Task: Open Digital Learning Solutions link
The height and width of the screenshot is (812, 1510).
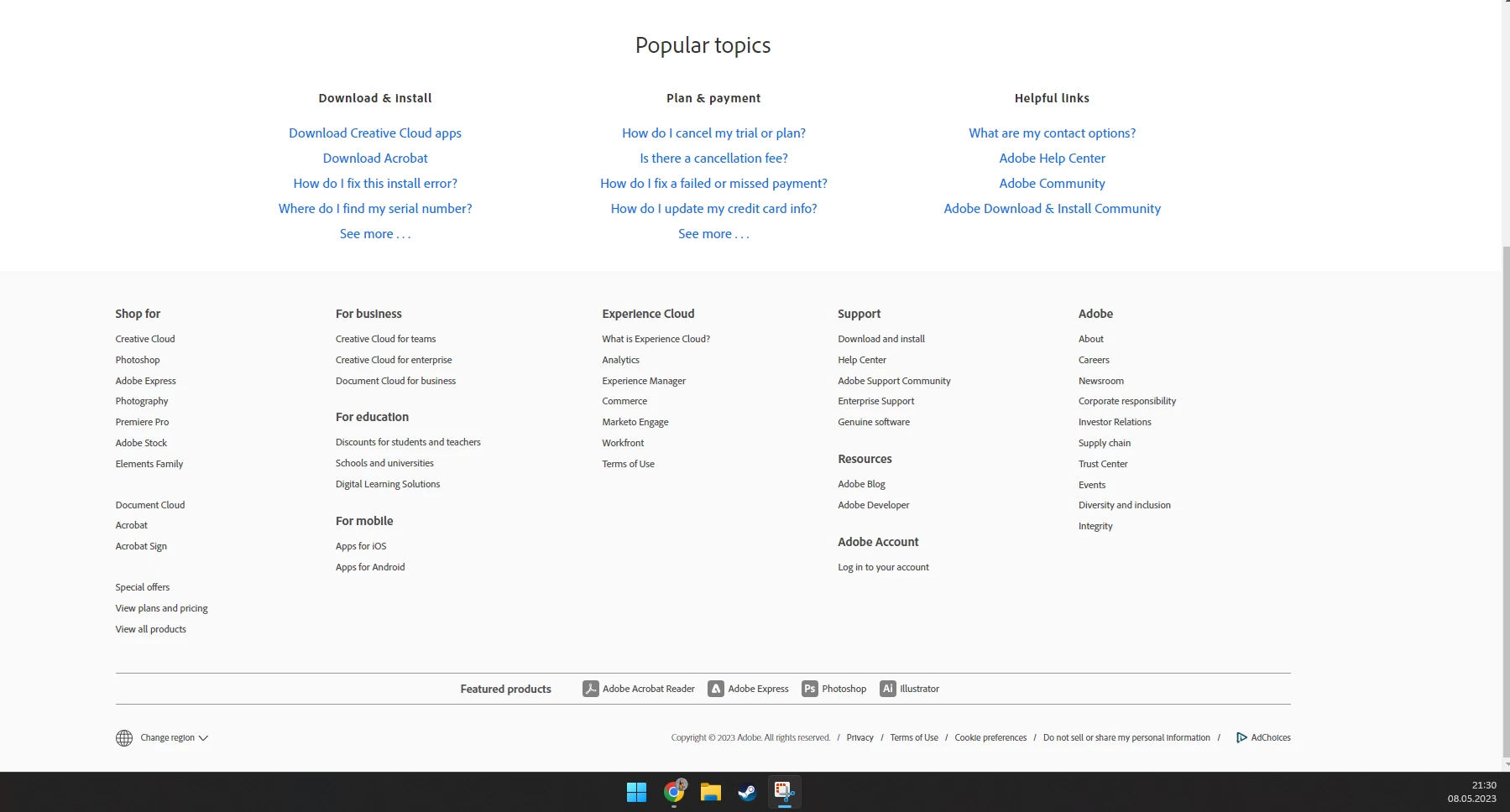Action: click(x=388, y=484)
